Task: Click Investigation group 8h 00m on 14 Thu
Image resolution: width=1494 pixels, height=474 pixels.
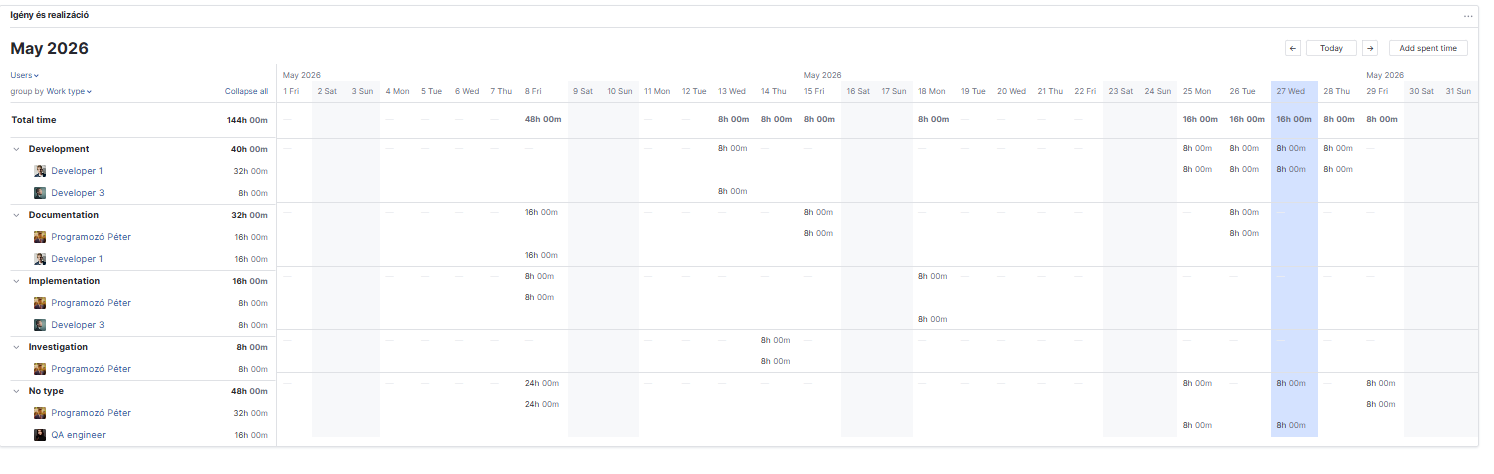Action: pyautogui.click(x=775, y=339)
